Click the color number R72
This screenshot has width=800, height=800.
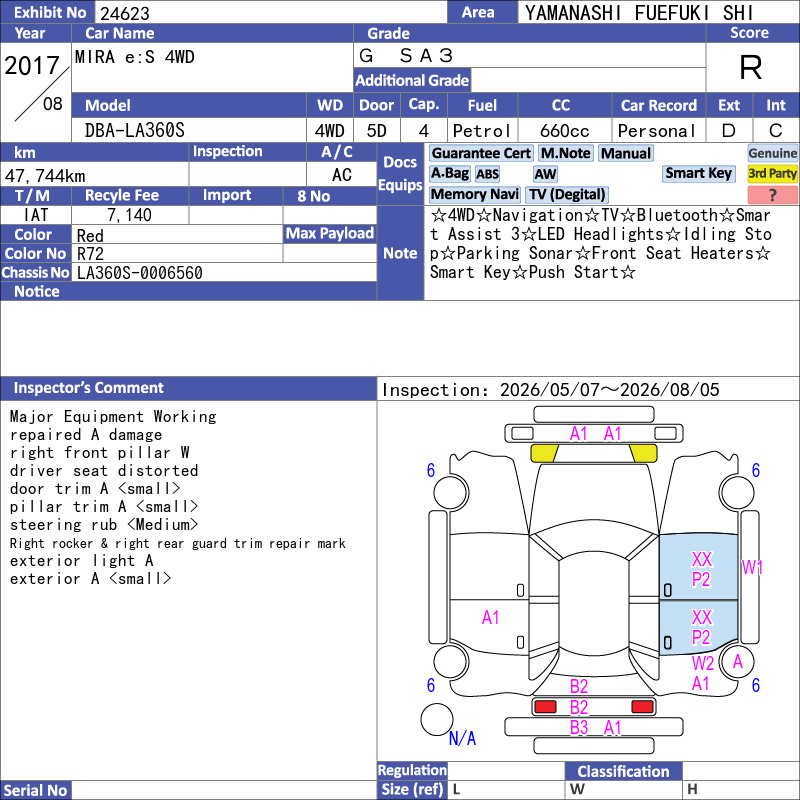(90, 254)
